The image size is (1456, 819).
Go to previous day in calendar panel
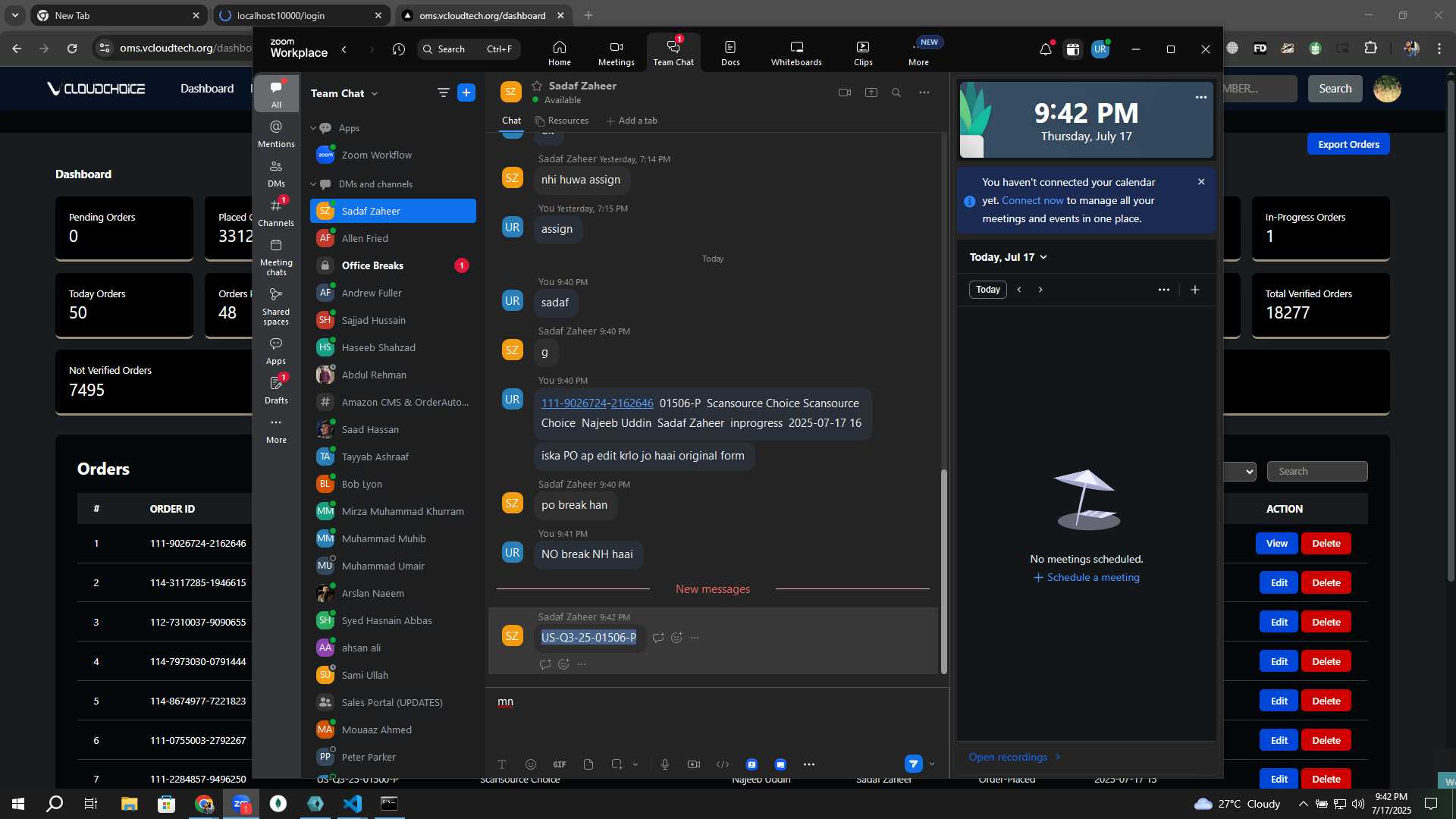(1019, 290)
